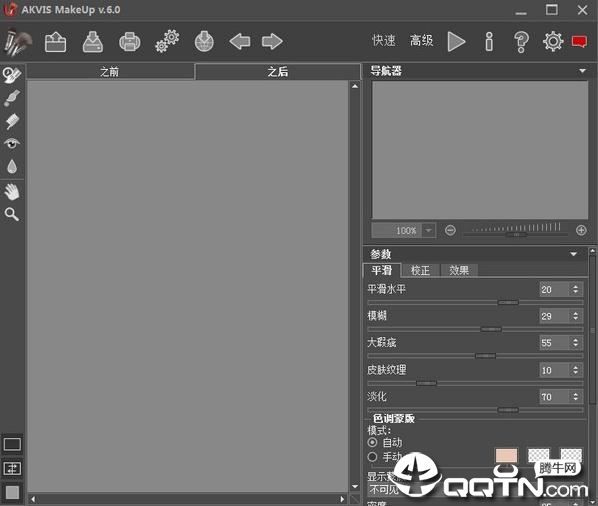Switch to 快速 (Express) mode
598x506 pixels.
coord(384,40)
